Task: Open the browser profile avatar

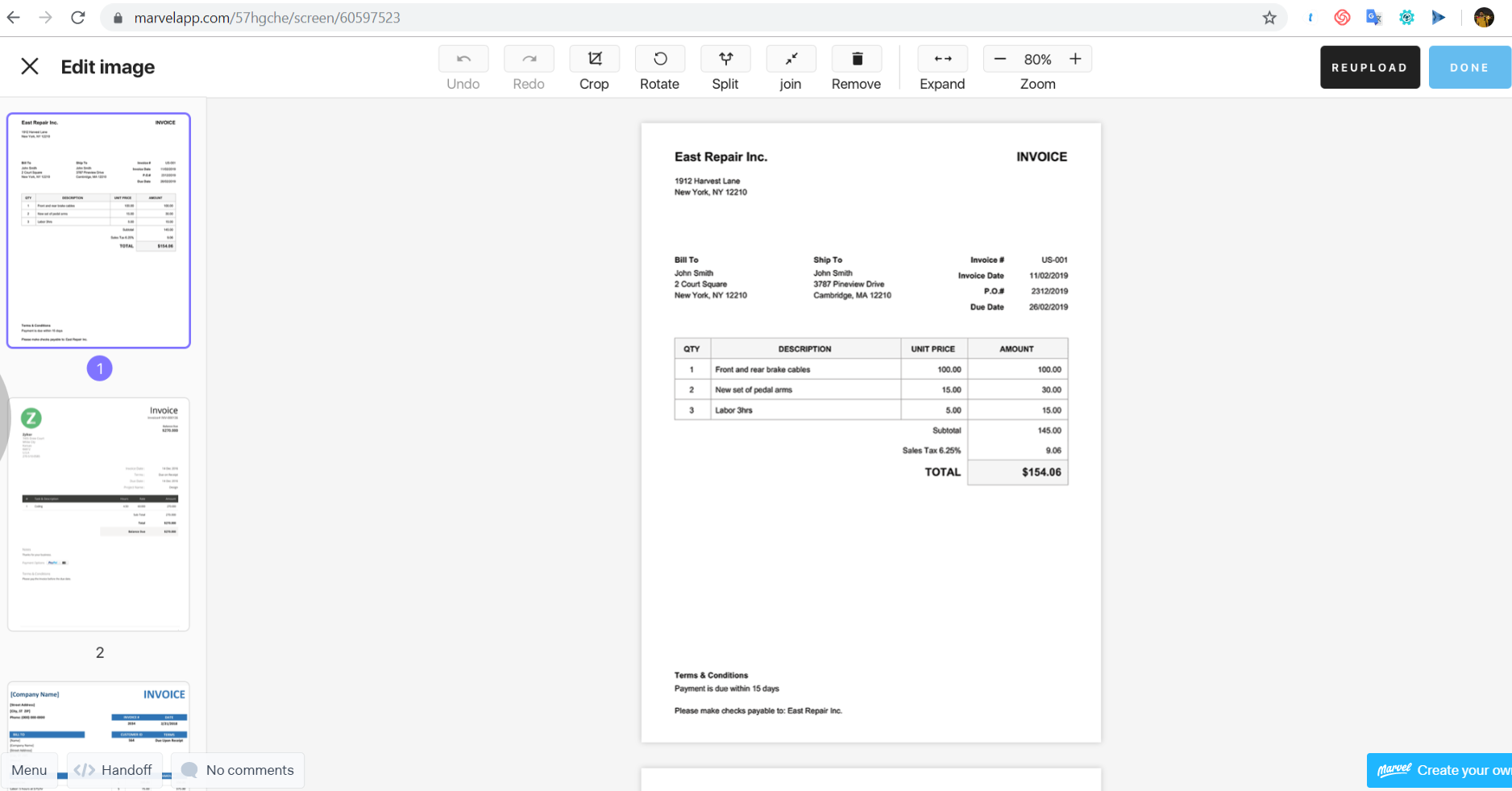Action: click(x=1484, y=18)
